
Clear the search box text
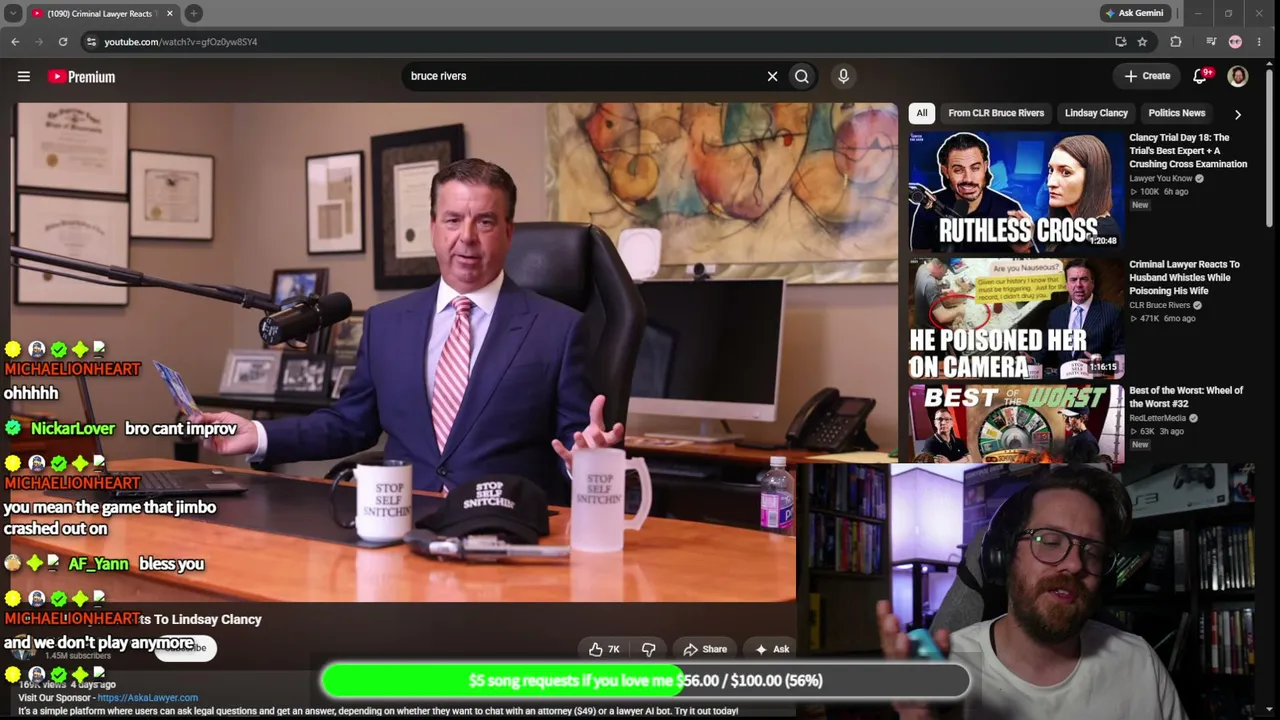[x=772, y=76]
